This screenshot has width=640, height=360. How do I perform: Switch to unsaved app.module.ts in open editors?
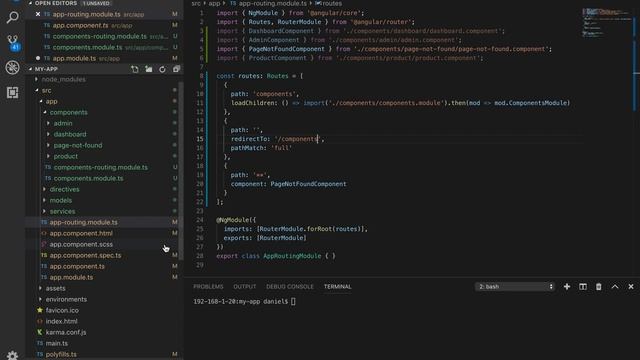[x=74, y=58]
